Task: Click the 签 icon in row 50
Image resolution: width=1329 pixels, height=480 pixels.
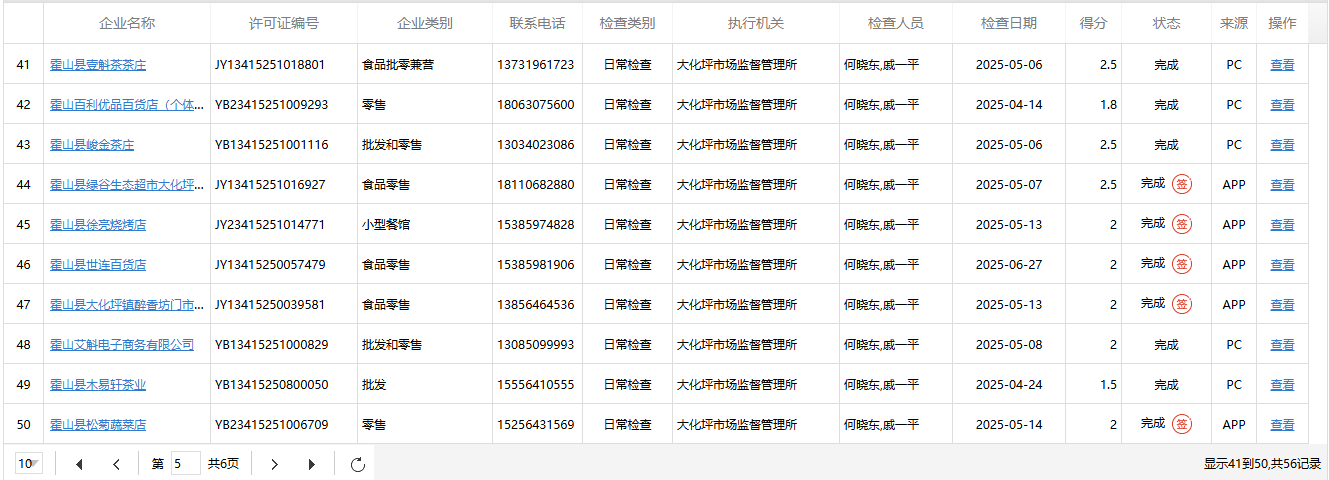Action: point(1182,424)
